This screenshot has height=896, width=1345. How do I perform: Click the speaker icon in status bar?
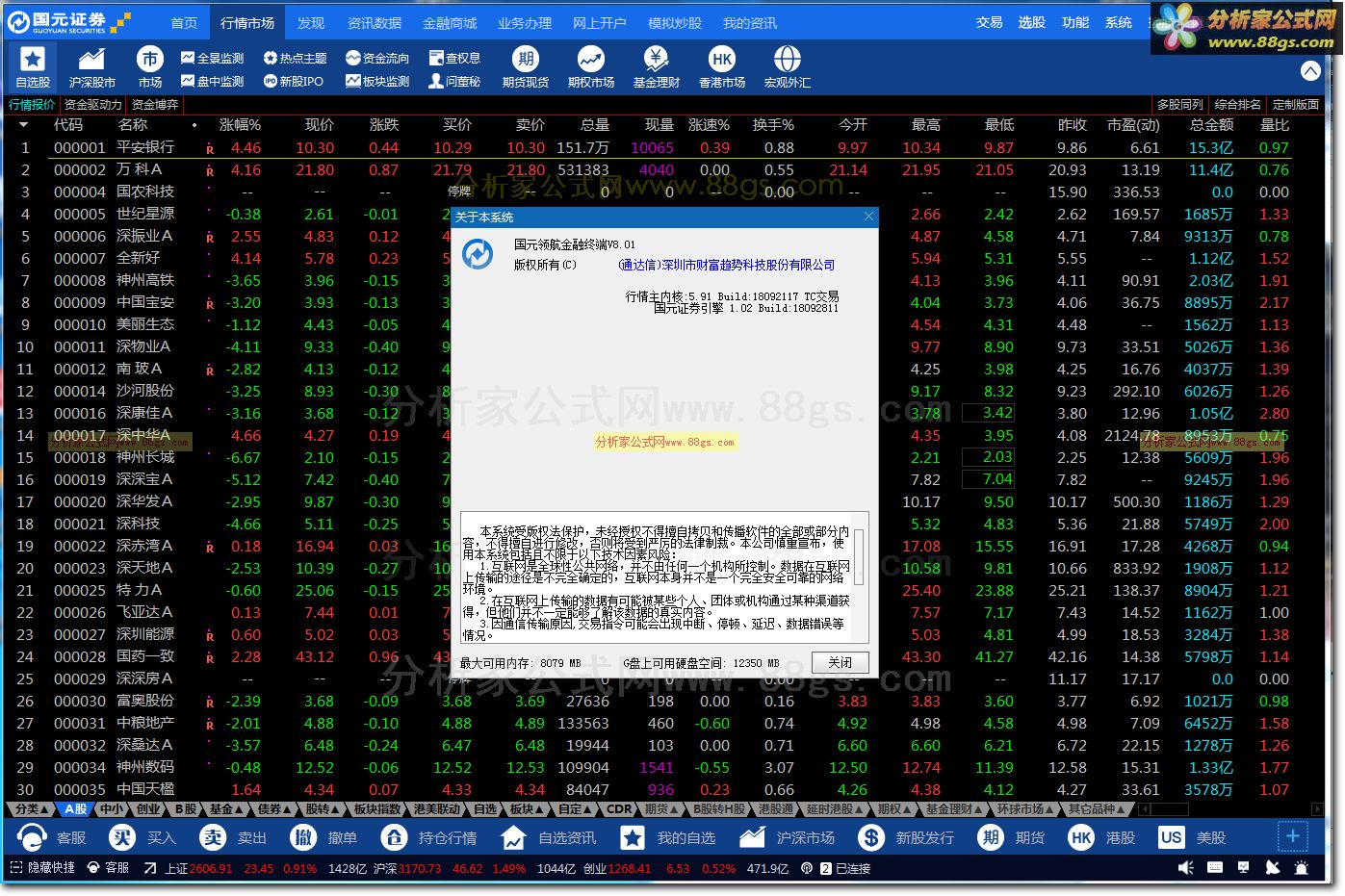coord(1186,868)
